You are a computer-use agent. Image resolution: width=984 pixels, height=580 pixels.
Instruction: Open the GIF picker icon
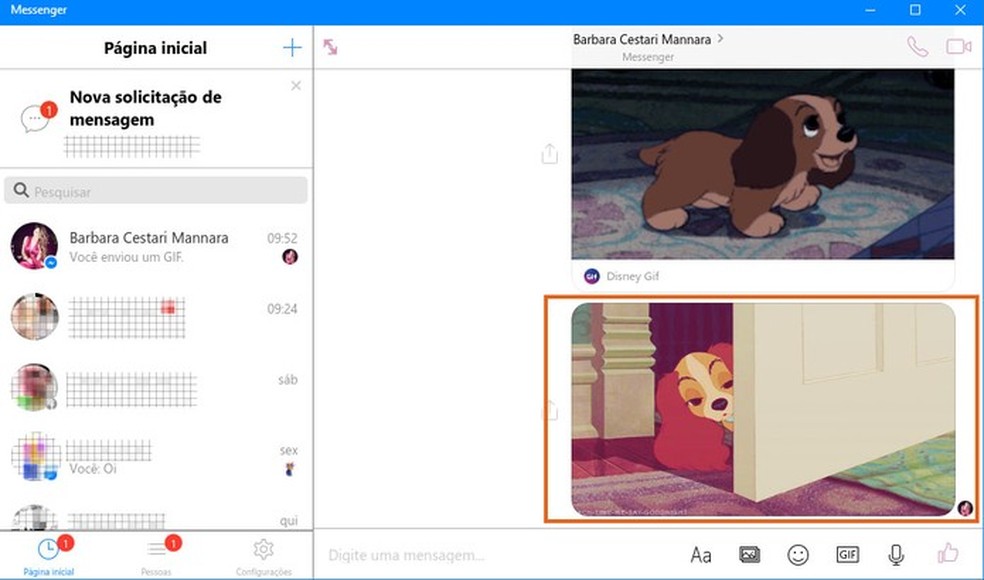tap(847, 554)
